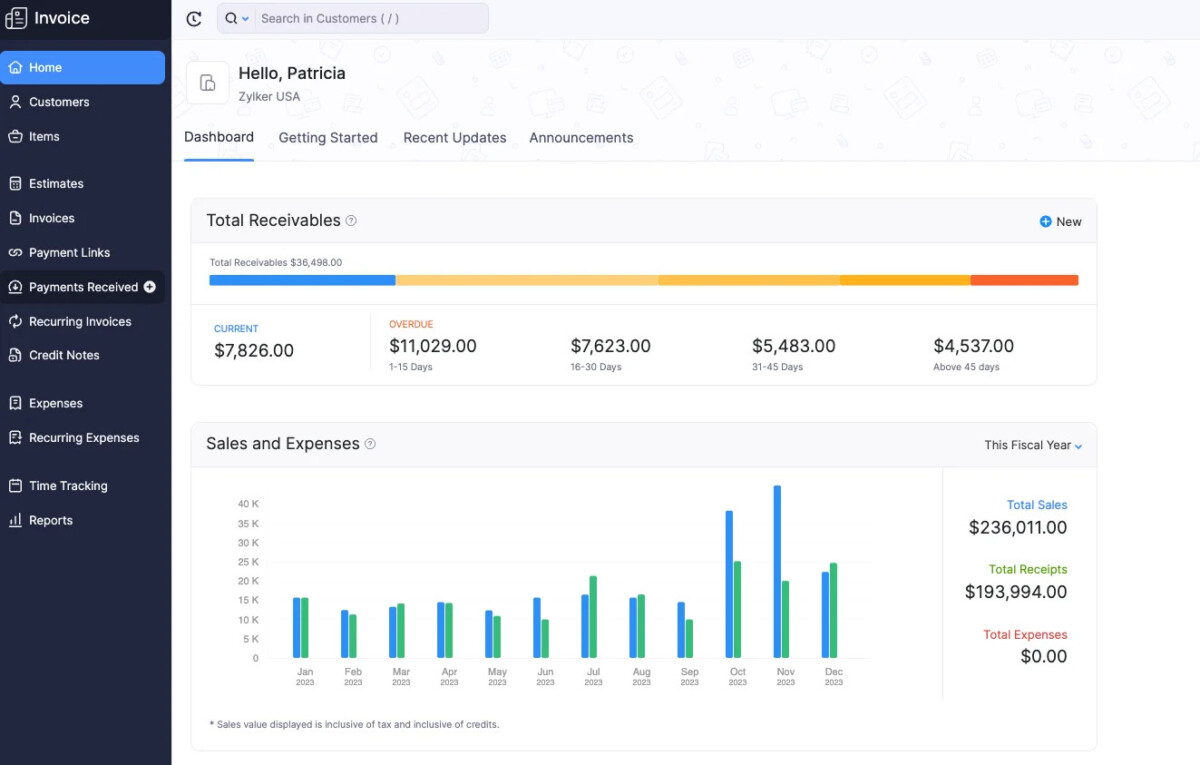Click the Items basket icon in sidebar

click(15, 137)
